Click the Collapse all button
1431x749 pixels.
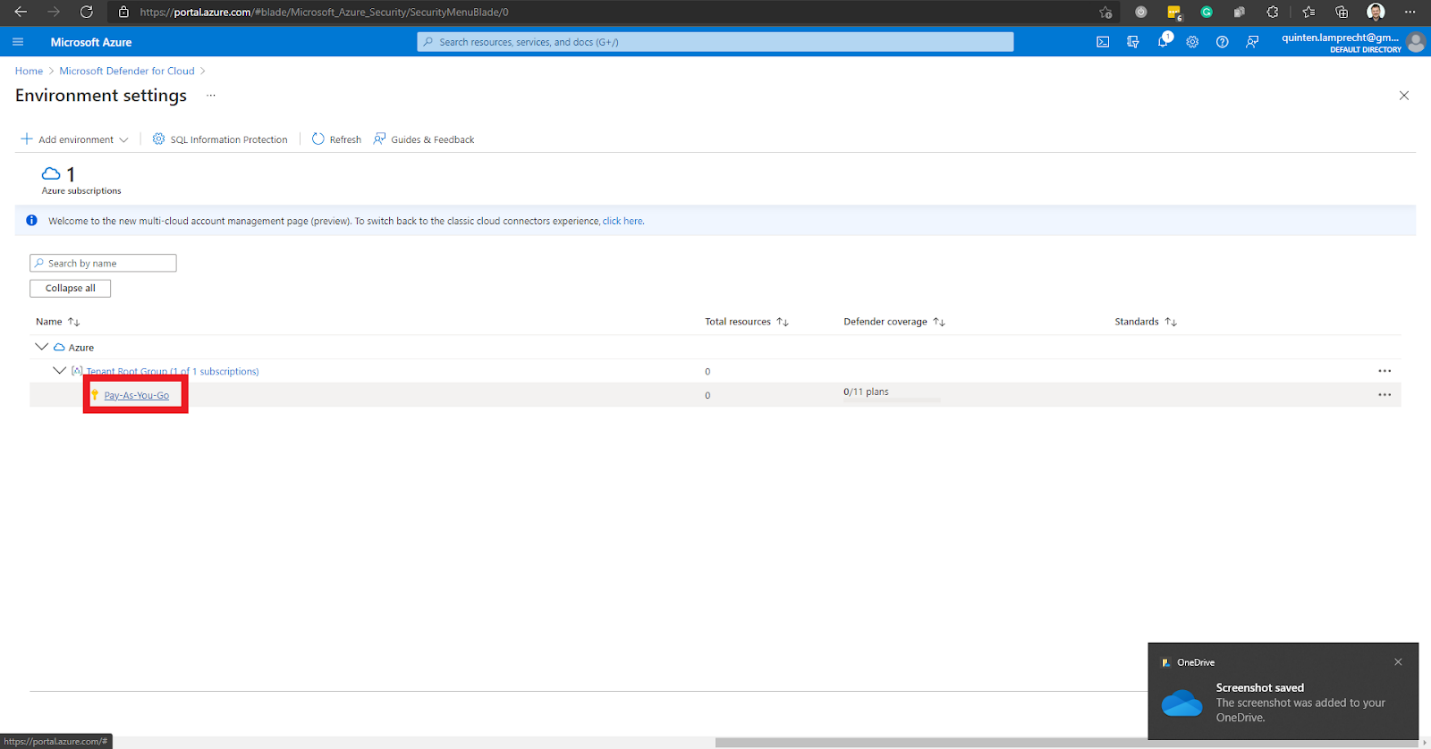pos(70,288)
